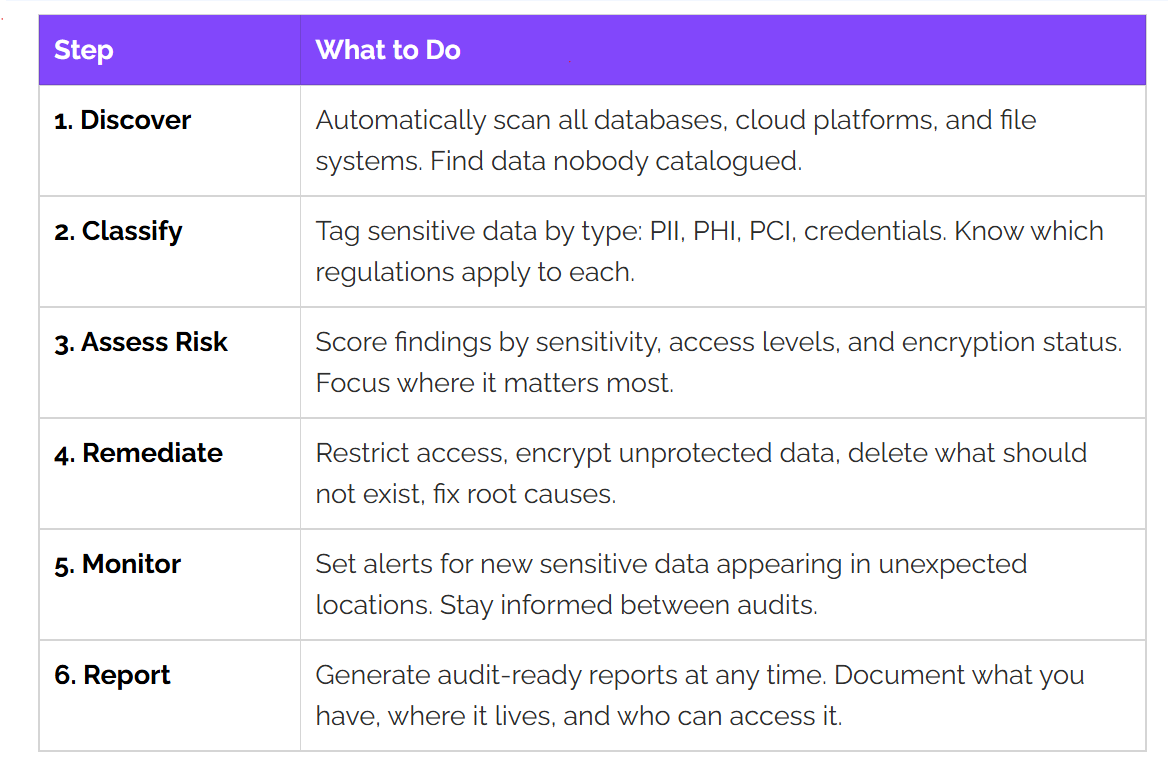Click the 'Automatically scan all databases' description

click(723, 141)
